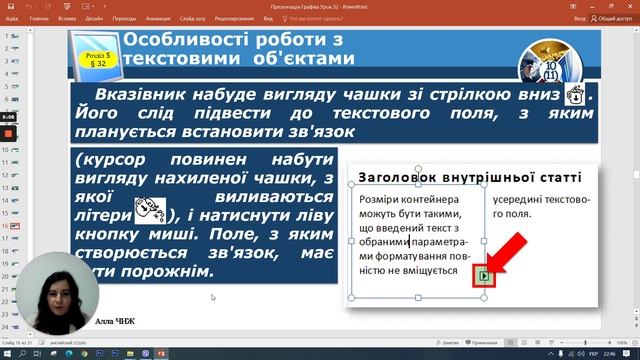This screenshot has width=640, height=360.
Task: Click the slide counter in status bar
Action: pyautogui.click(x=18, y=343)
